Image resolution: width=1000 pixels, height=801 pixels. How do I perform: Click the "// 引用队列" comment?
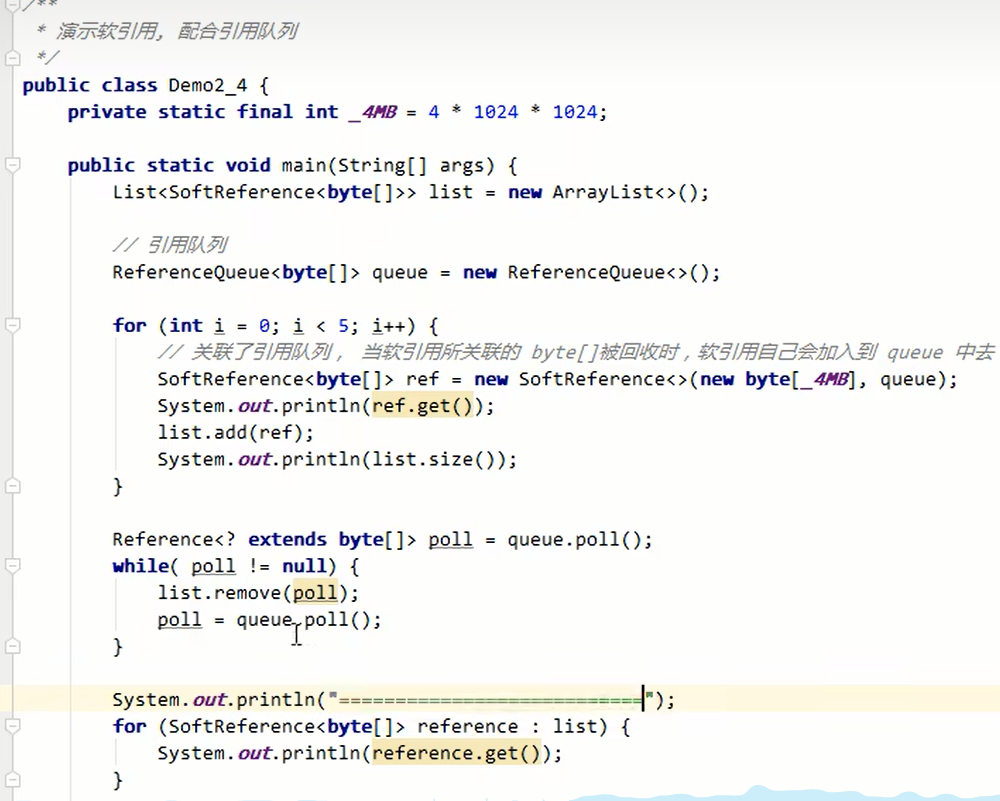point(170,245)
